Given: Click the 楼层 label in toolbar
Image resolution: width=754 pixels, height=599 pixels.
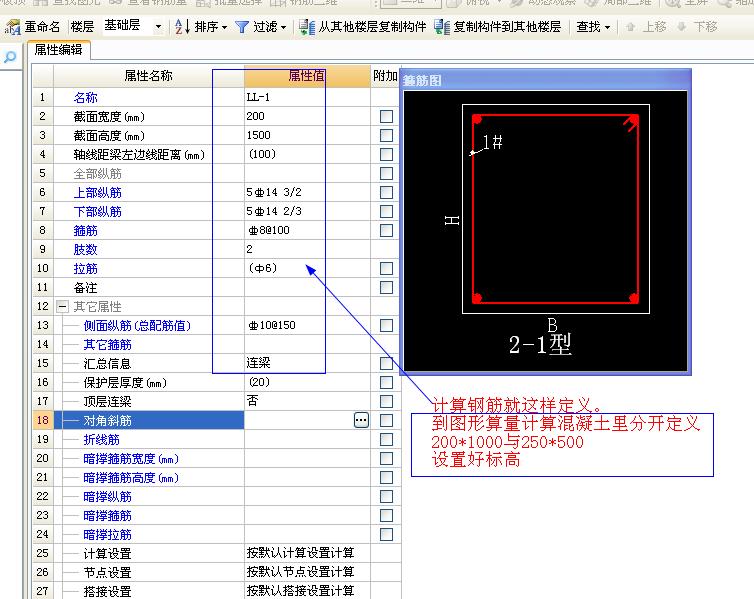Looking at the screenshot, I should click(82, 27).
